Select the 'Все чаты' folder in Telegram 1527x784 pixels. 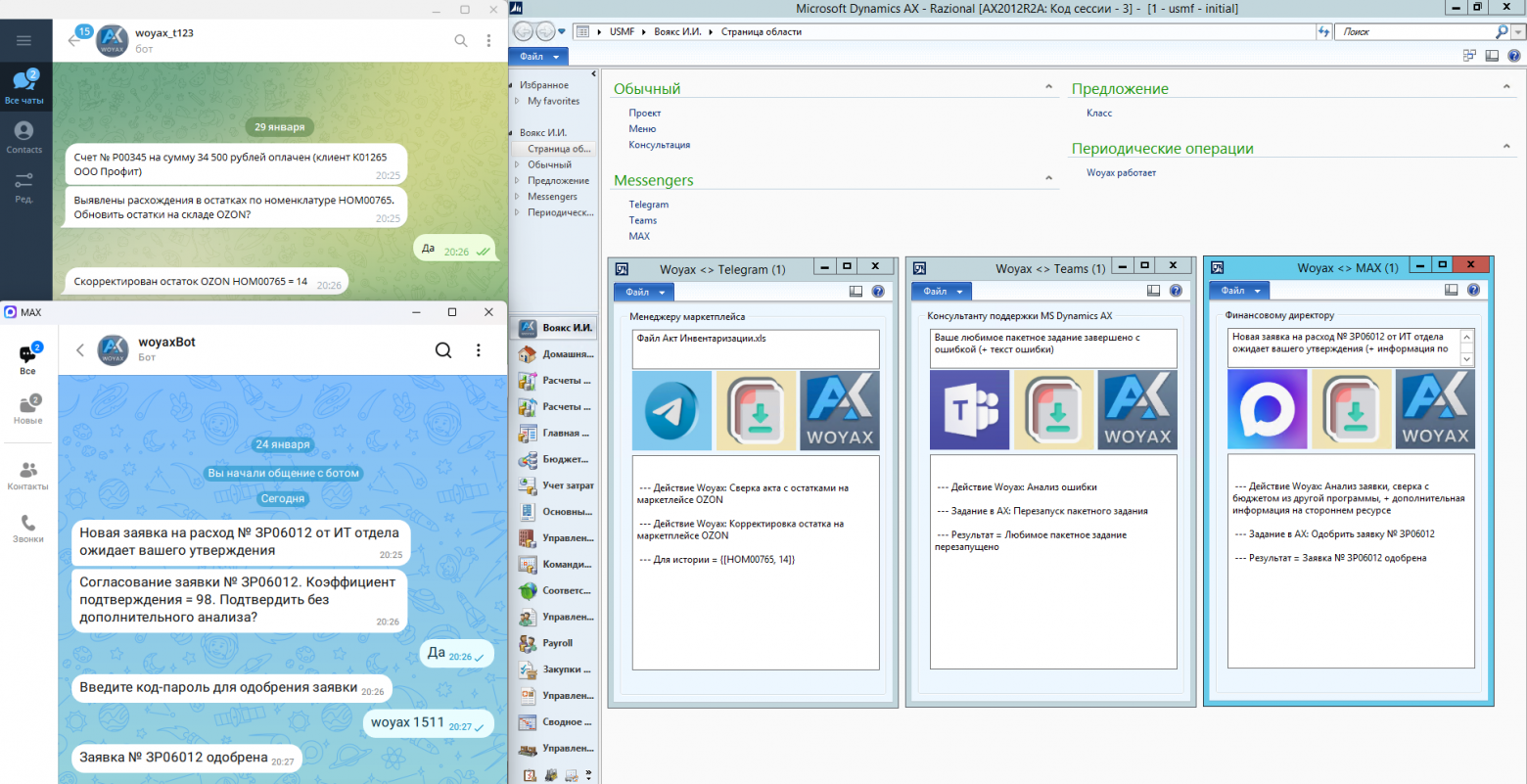click(x=24, y=86)
